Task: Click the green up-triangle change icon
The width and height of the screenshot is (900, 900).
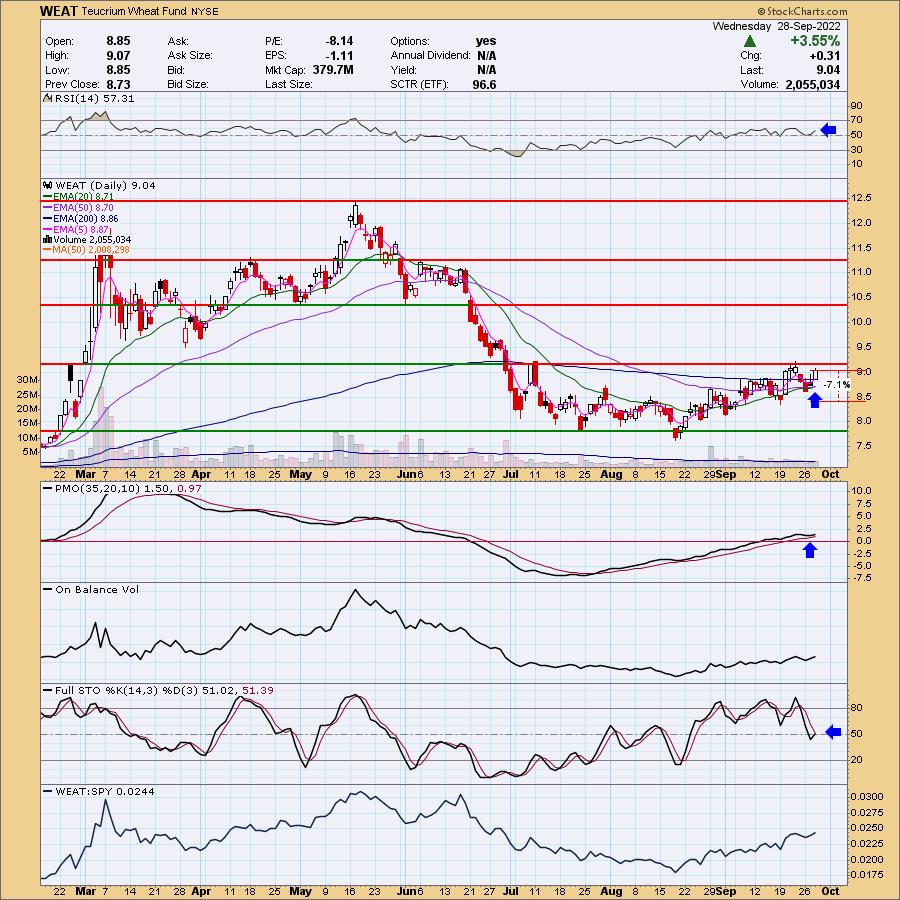Action: tap(749, 41)
